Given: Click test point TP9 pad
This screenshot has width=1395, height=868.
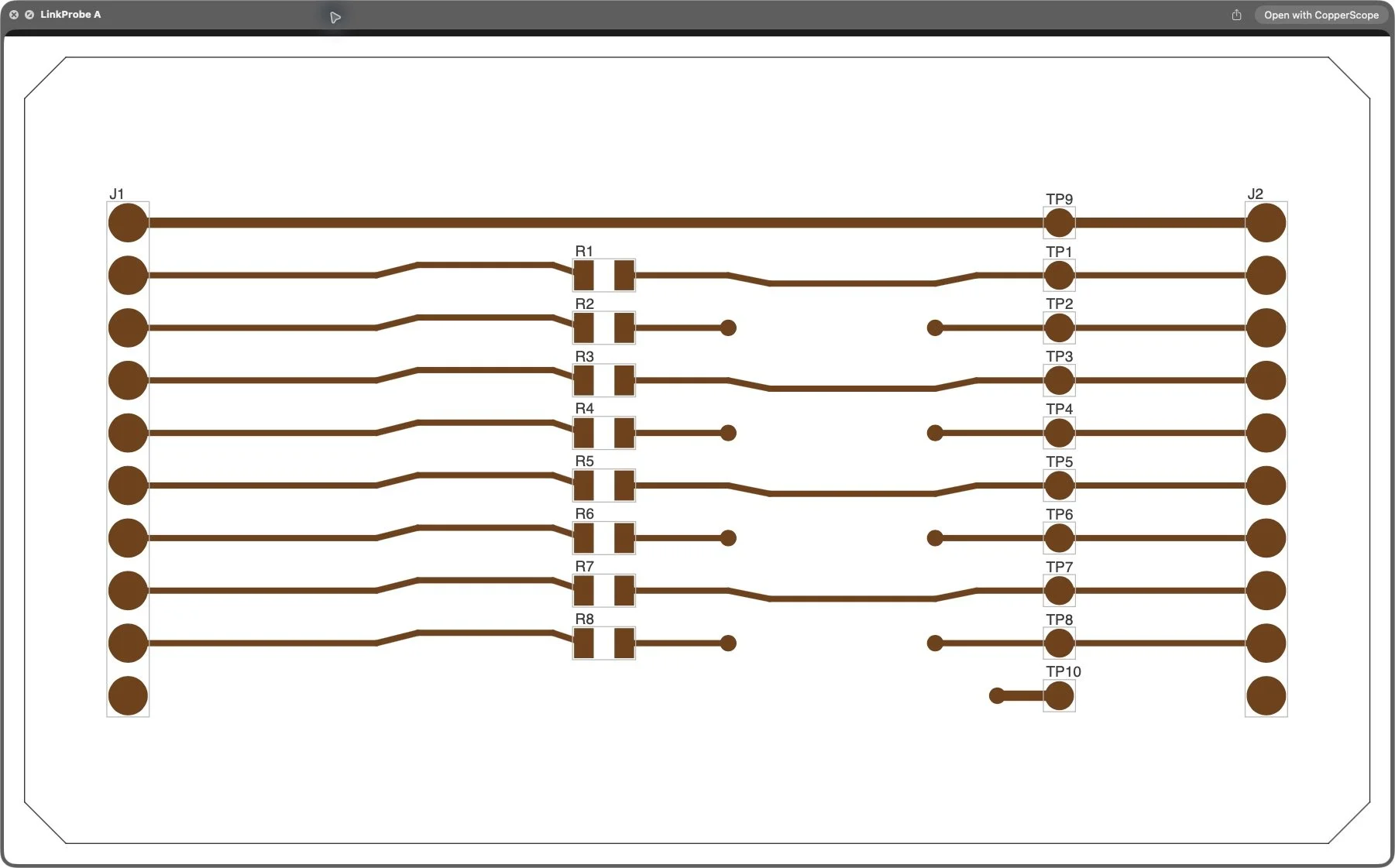Looking at the screenshot, I should tap(1059, 223).
